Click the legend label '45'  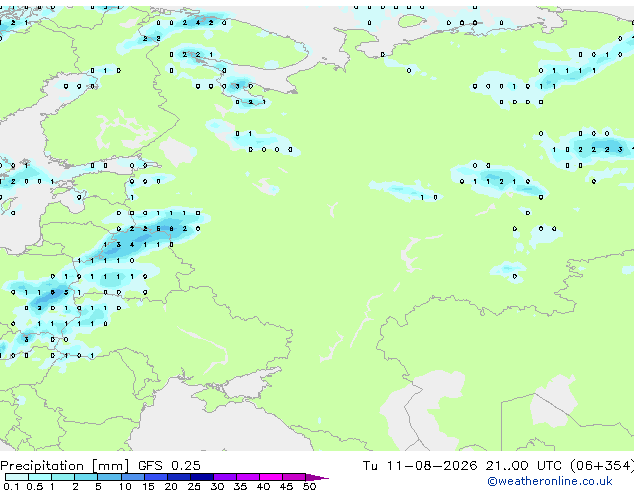[x=286, y=486]
